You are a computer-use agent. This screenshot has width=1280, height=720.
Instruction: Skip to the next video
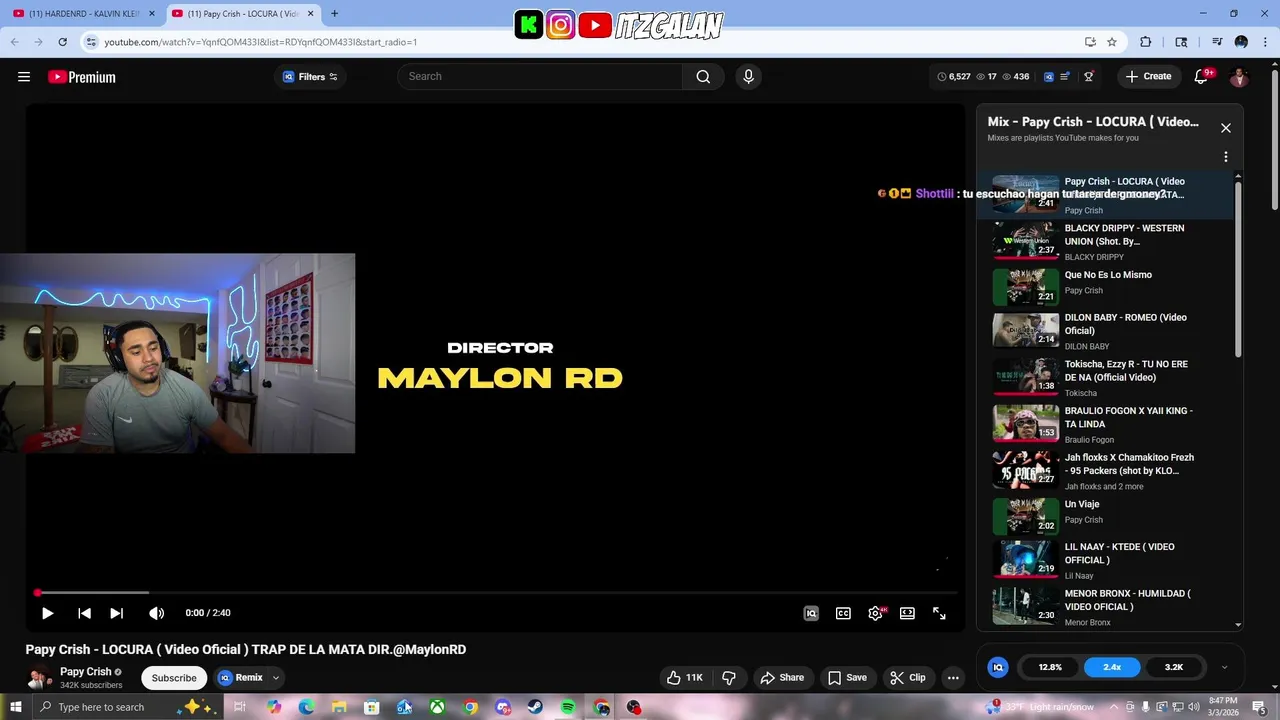coord(117,613)
